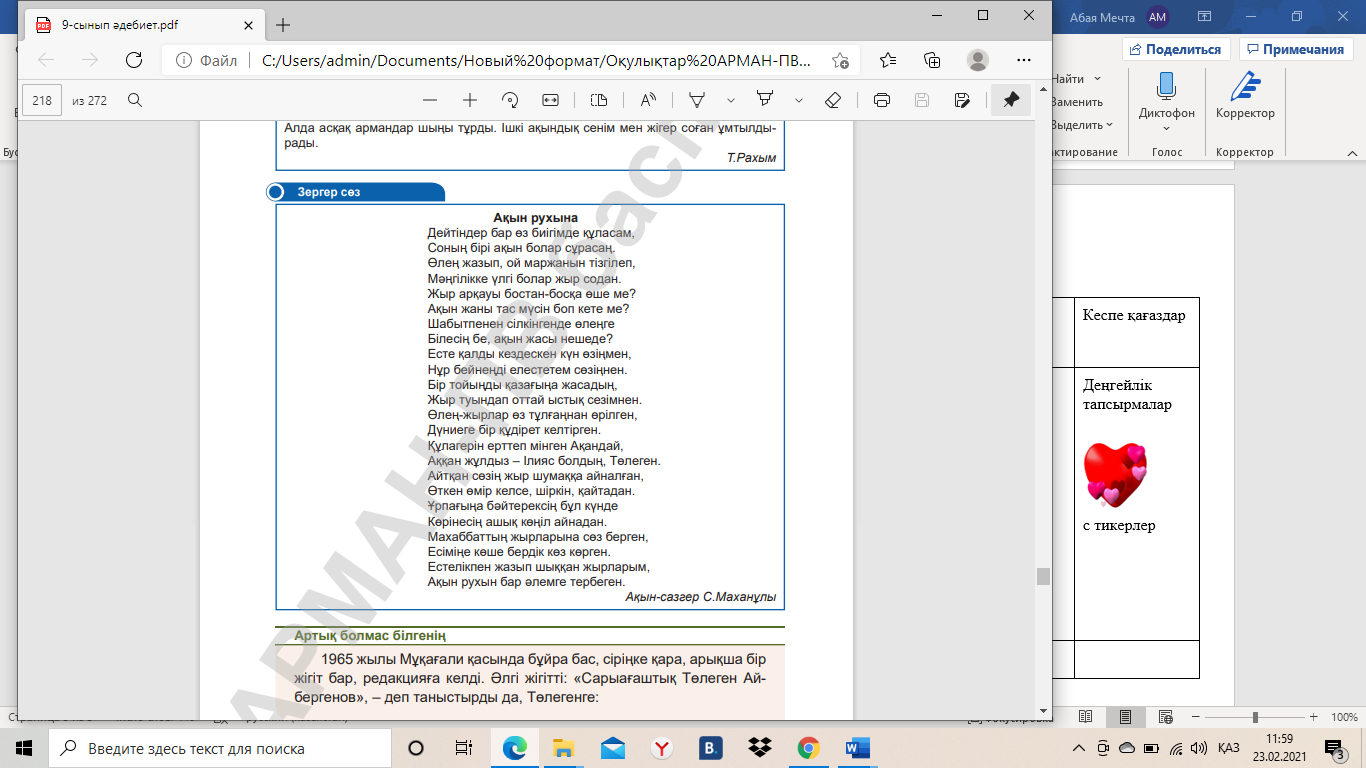Click the zoom out minus in Word

[x=1195, y=717]
